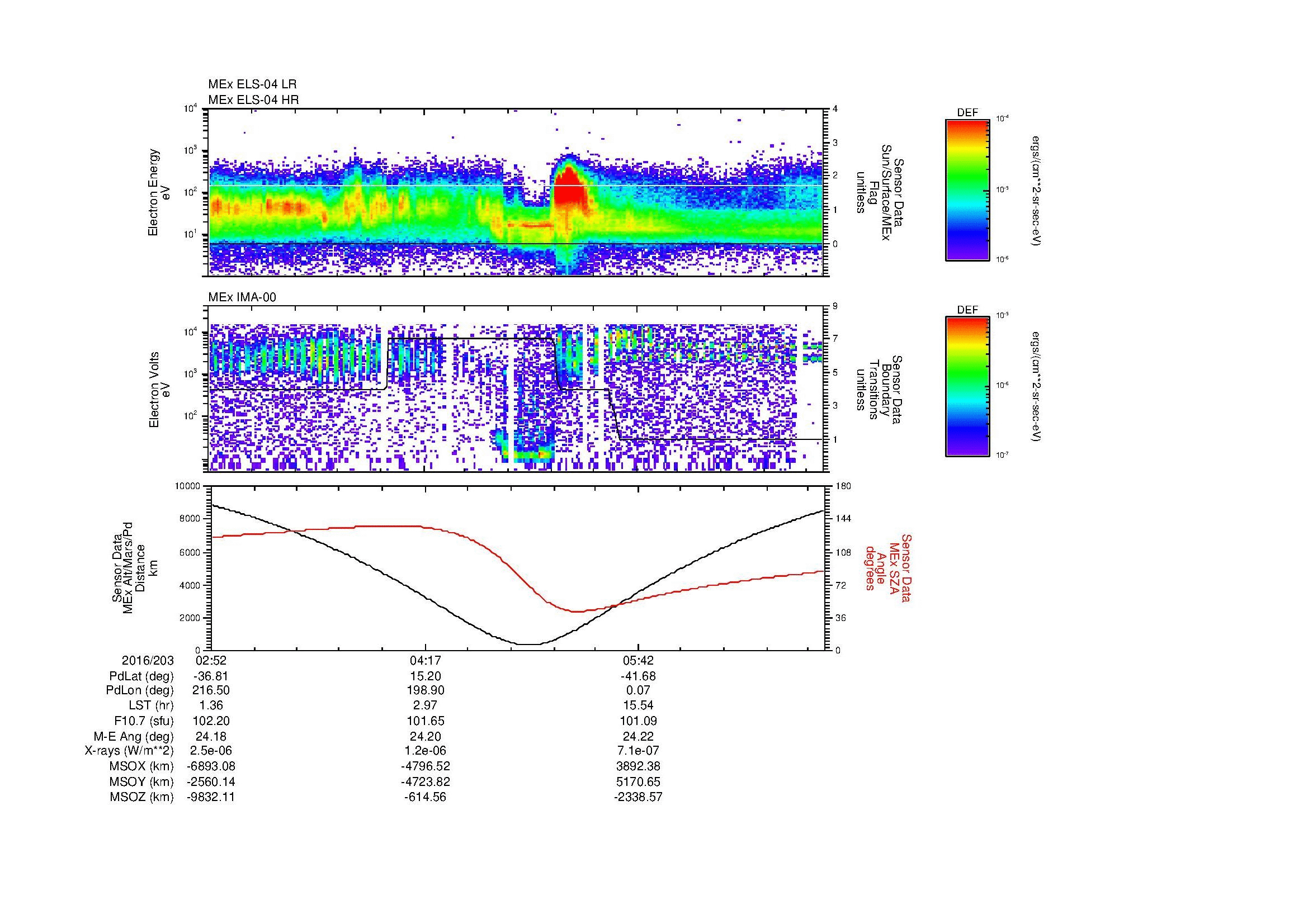This screenshot has width=1308, height=924.
Task: Click the X-rays value 1.2e-06
Action: [x=426, y=751]
